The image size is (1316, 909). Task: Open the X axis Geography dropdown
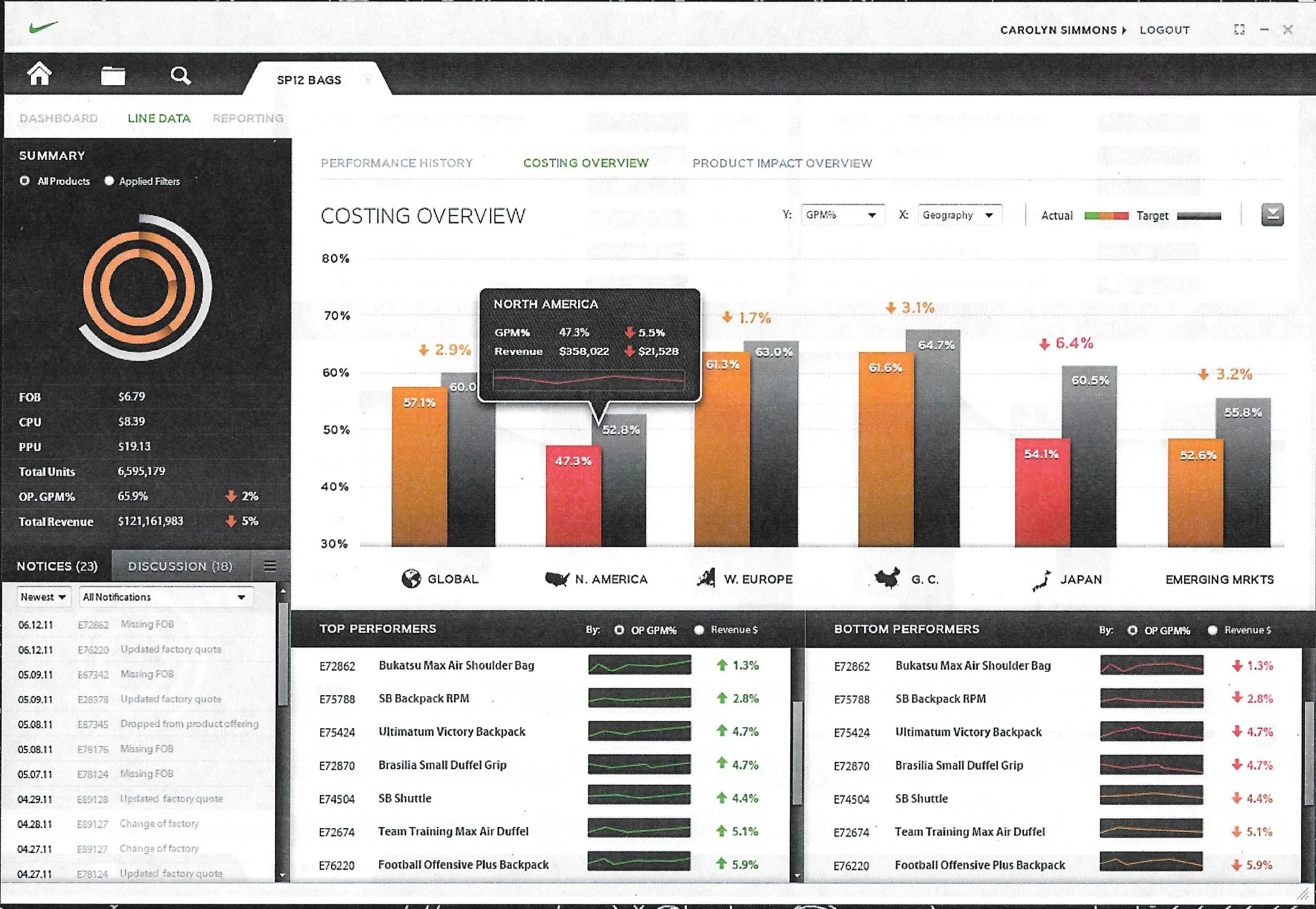pyautogui.click(x=959, y=215)
